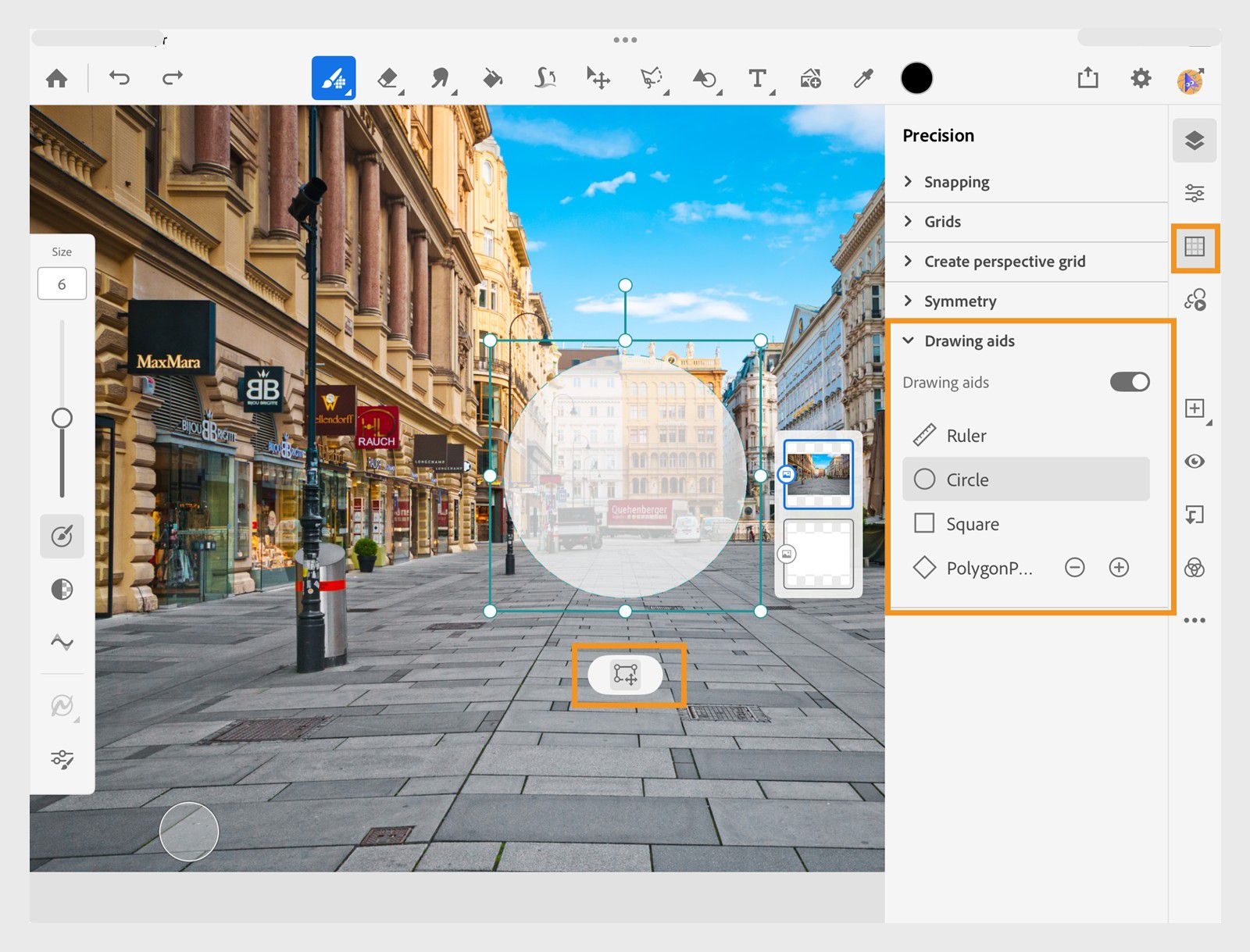Select the Eraser tool
Viewport: 1250px width, 952px height.
click(388, 78)
